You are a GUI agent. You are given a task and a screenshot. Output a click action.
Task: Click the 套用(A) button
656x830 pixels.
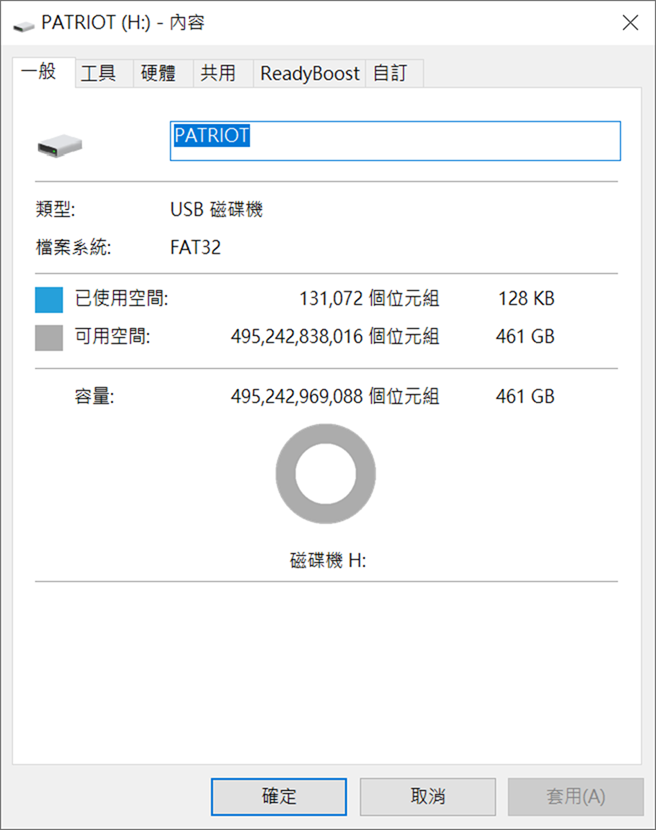pyautogui.click(x=575, y=797)
